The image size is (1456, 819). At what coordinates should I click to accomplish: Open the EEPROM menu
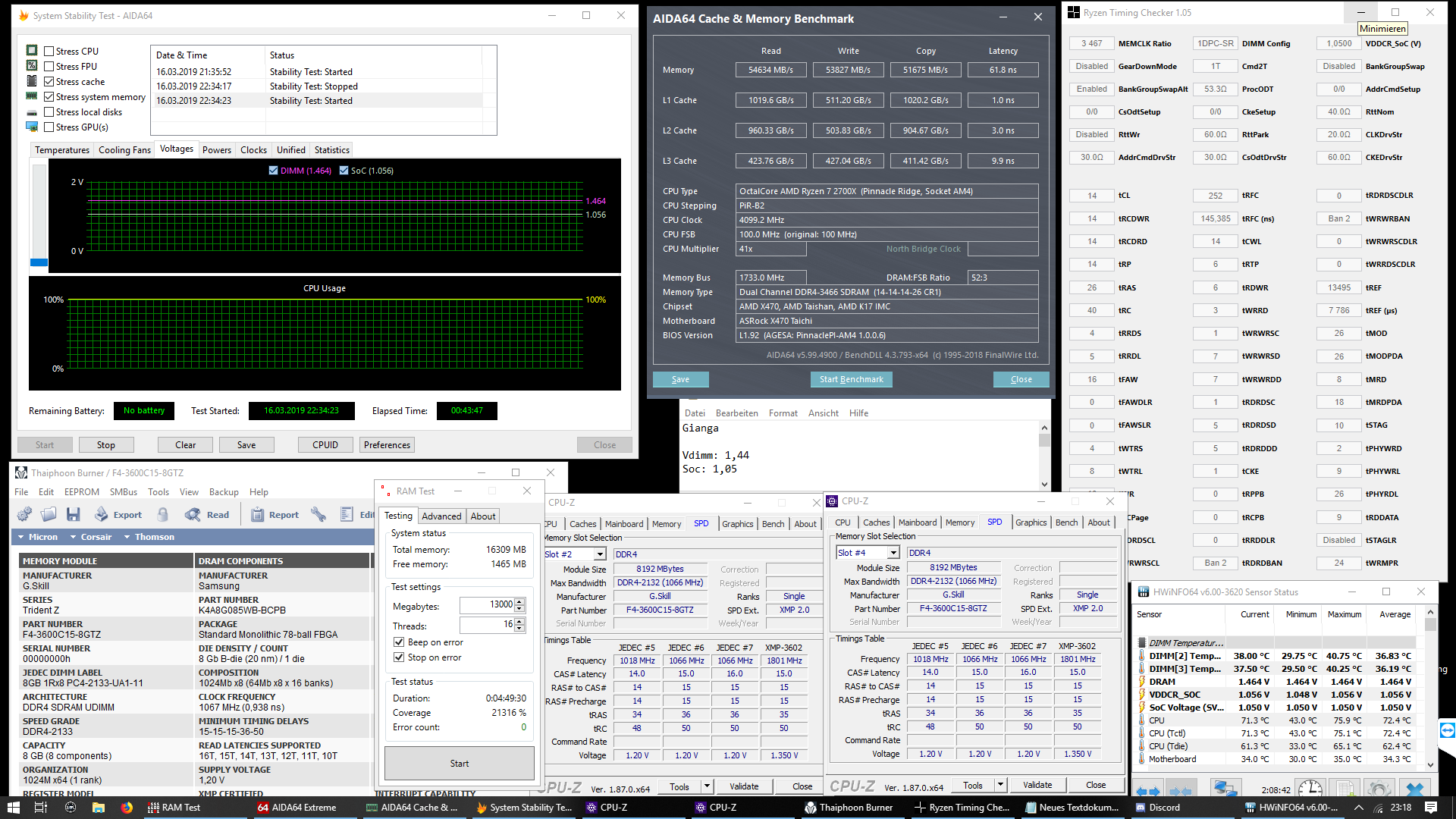[x=81, y=492]
